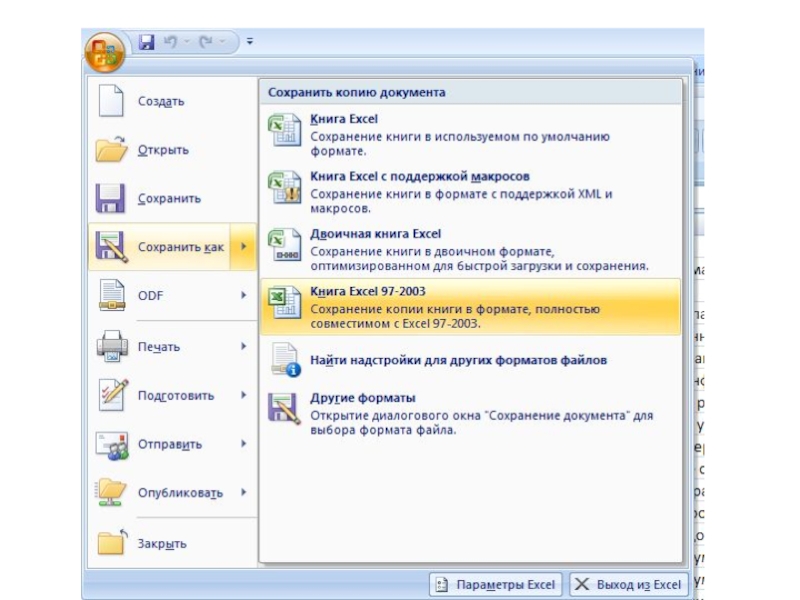Select the Открыть menu entry
The height and width of the screenshot is (600, 800).
pos(172,149)
